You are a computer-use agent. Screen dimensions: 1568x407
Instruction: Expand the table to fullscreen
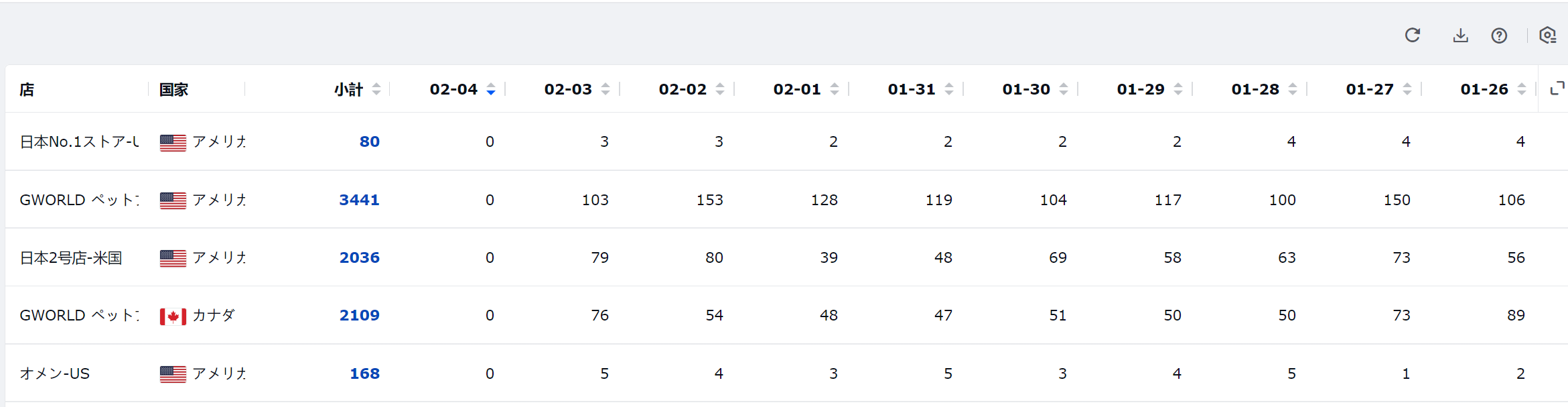click(1557, 89)
